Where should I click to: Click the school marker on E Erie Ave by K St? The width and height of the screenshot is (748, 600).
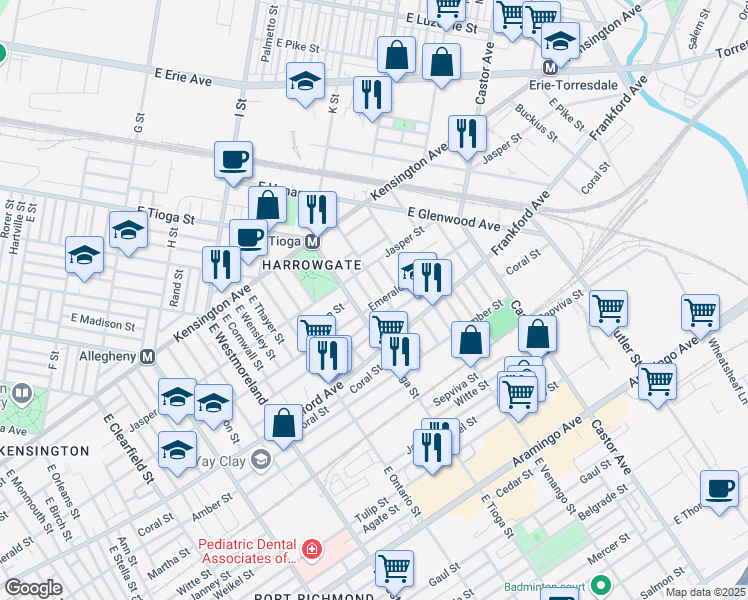pos(305,82)
